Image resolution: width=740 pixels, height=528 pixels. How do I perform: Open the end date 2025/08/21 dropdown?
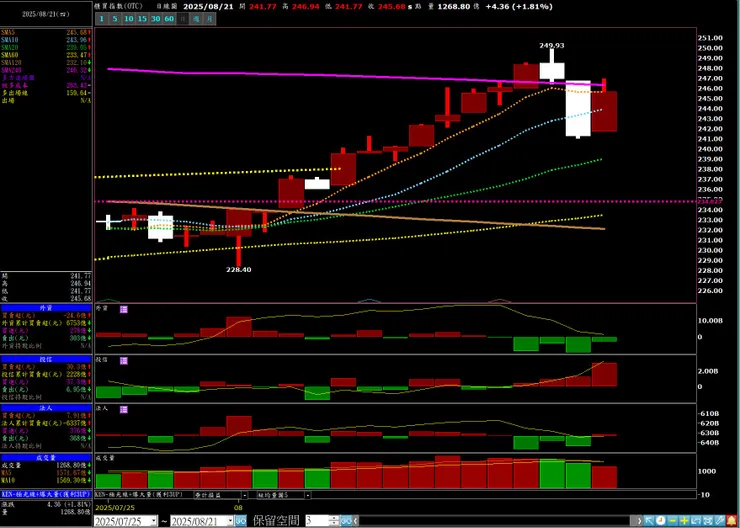230,521
